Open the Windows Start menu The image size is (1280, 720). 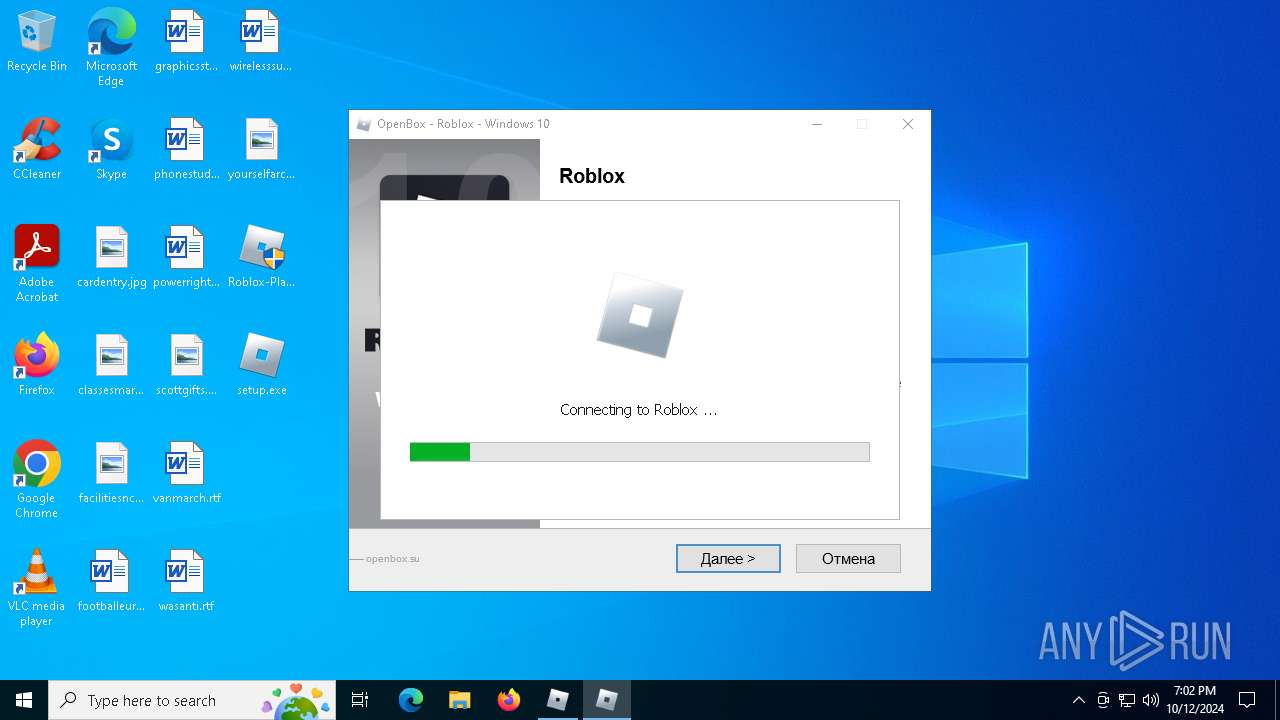[24, 700]
